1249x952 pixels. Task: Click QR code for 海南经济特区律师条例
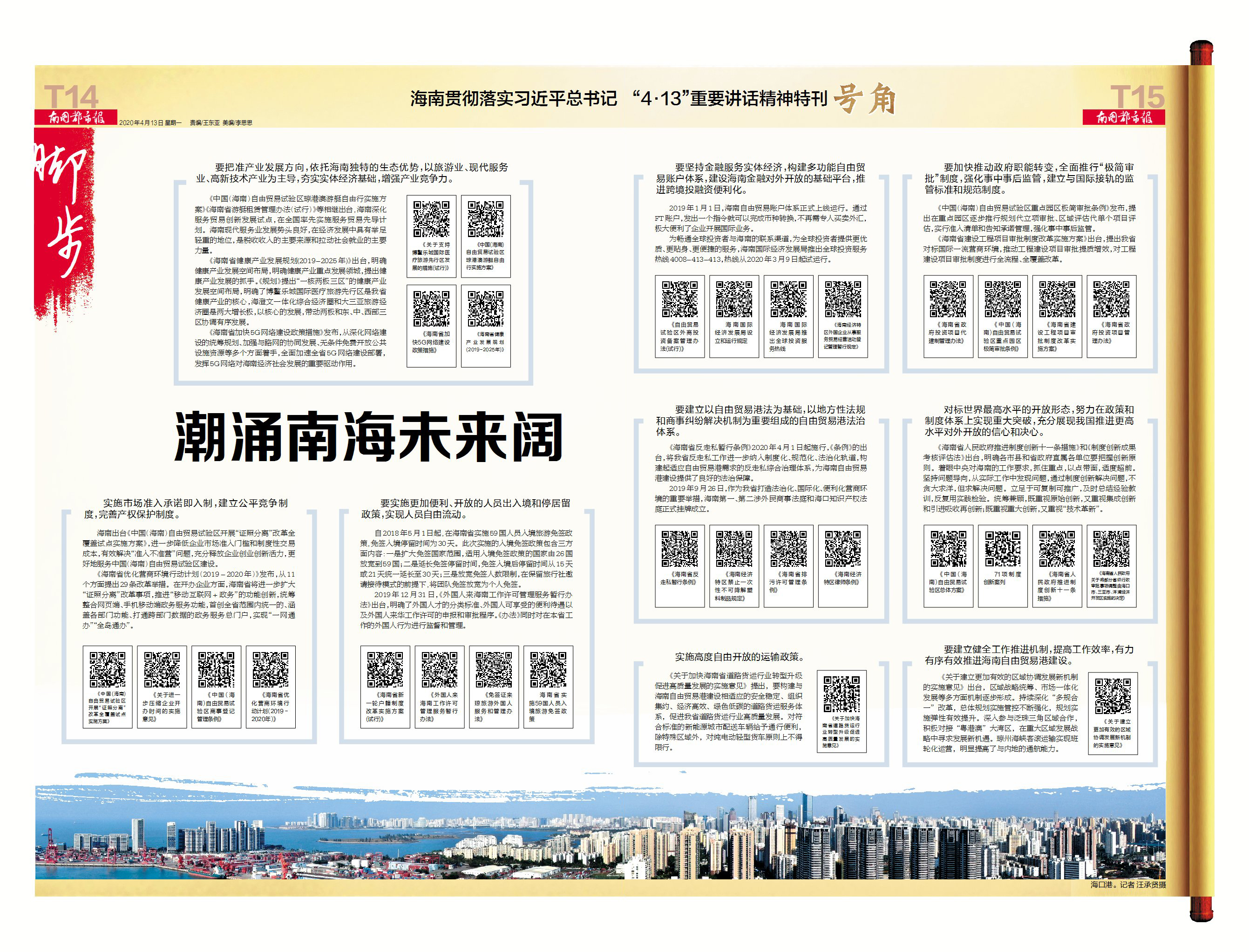tap(843, 549)
